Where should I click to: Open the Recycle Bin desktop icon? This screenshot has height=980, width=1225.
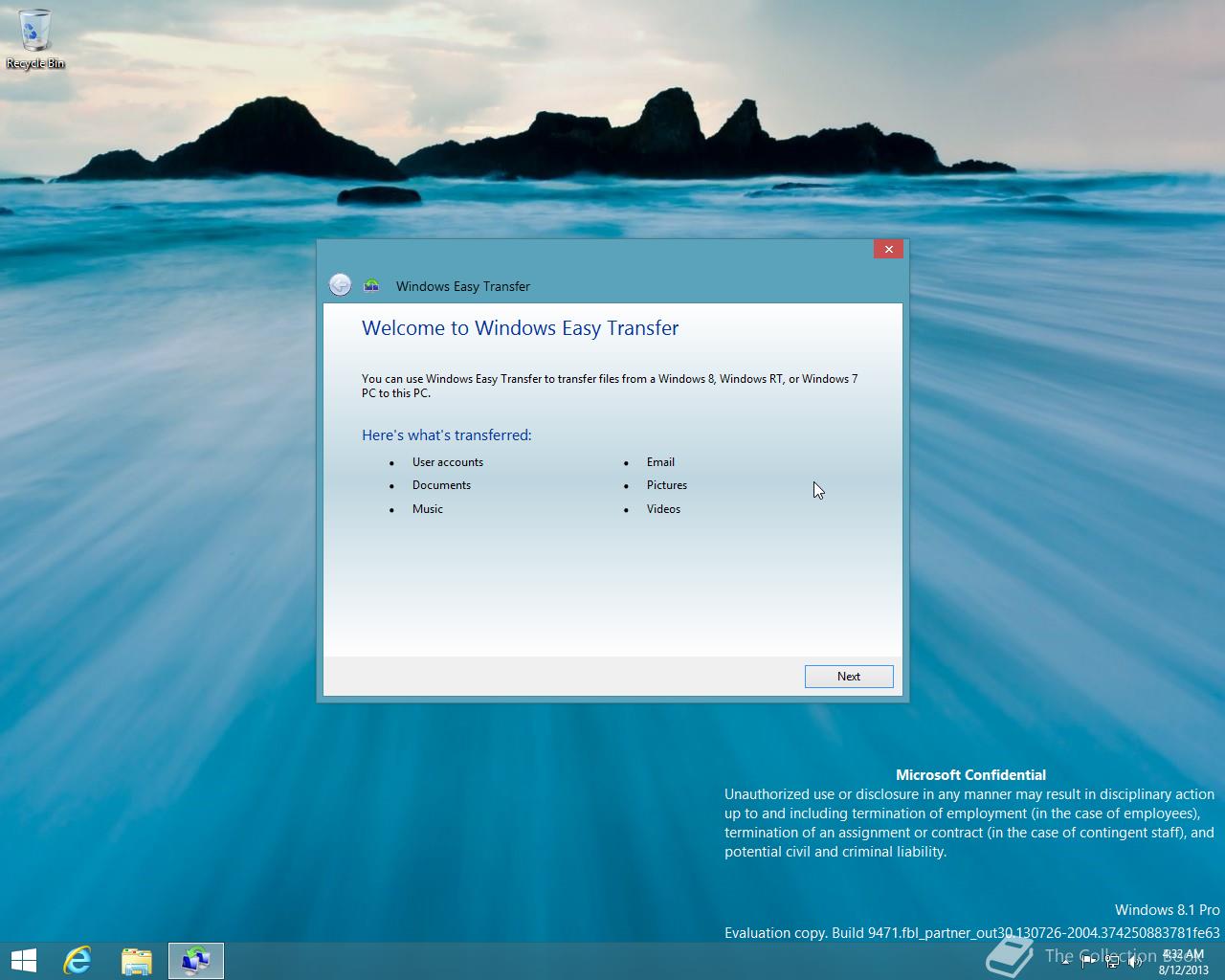coord(35,38)
